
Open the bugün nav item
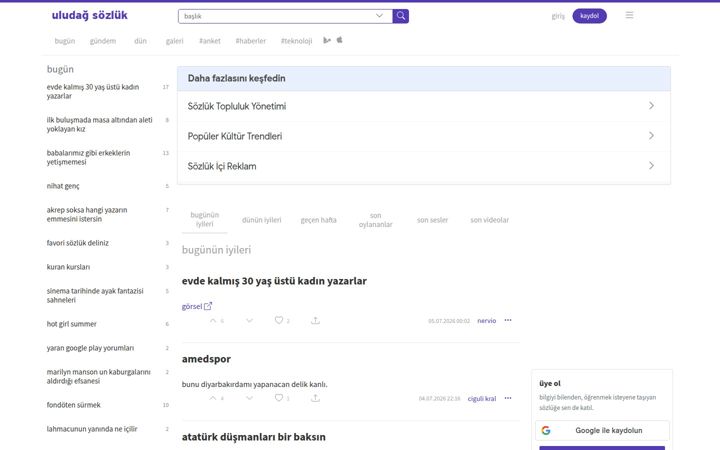[x=65, y=41]
